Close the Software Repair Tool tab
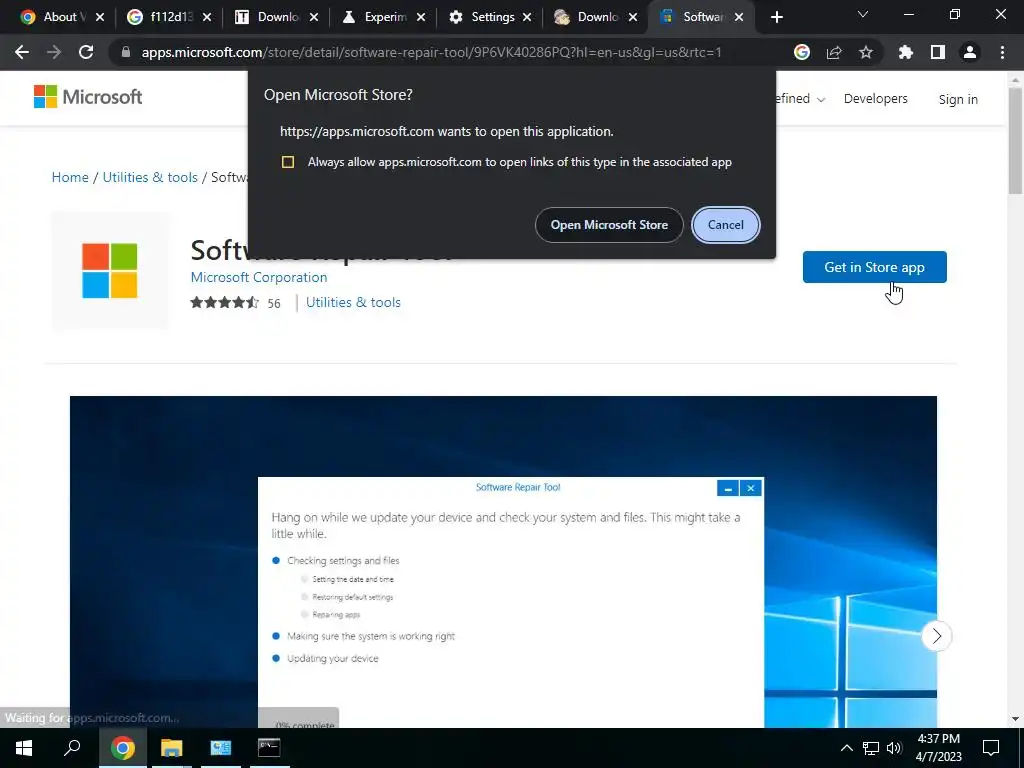The image size is (1024, 768). click(x=739, y=17)
